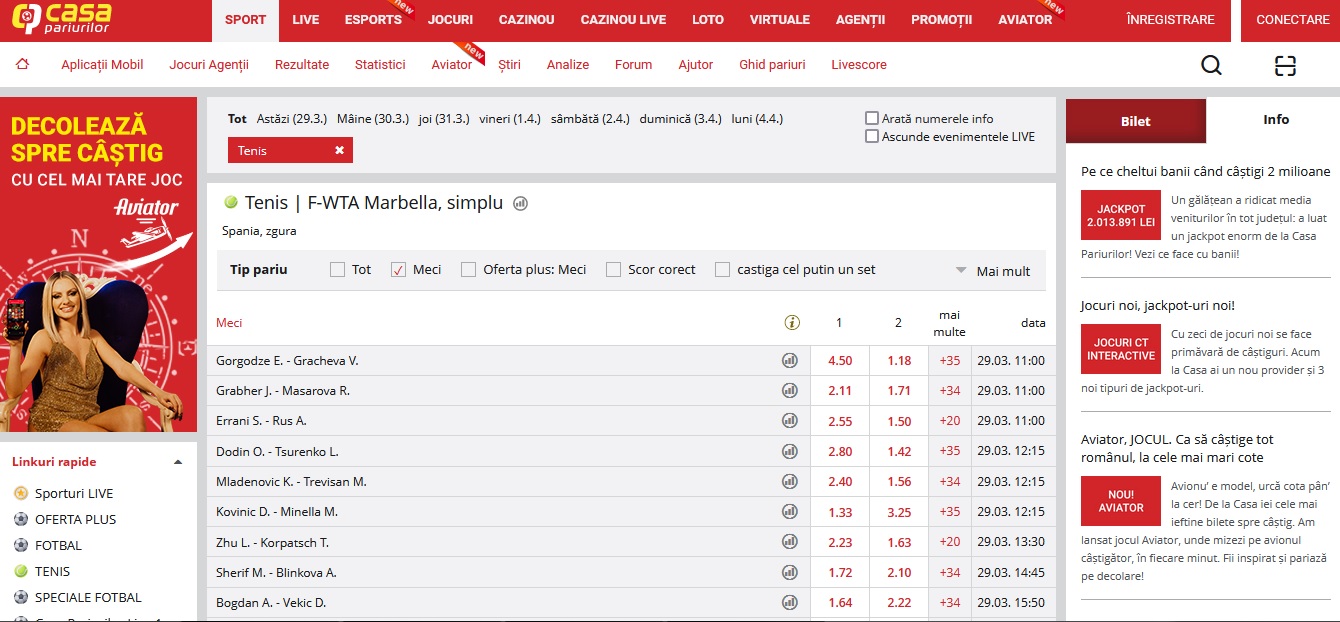Switch to the Bilet tab
Image resolution: width=1340 pixels, height=622 pixels.
pyautogui.click(x=1136, y=121)
